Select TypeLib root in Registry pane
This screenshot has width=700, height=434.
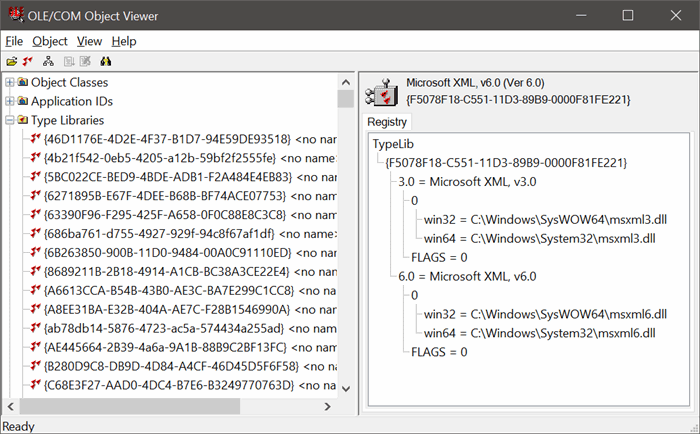pos(393,144)
